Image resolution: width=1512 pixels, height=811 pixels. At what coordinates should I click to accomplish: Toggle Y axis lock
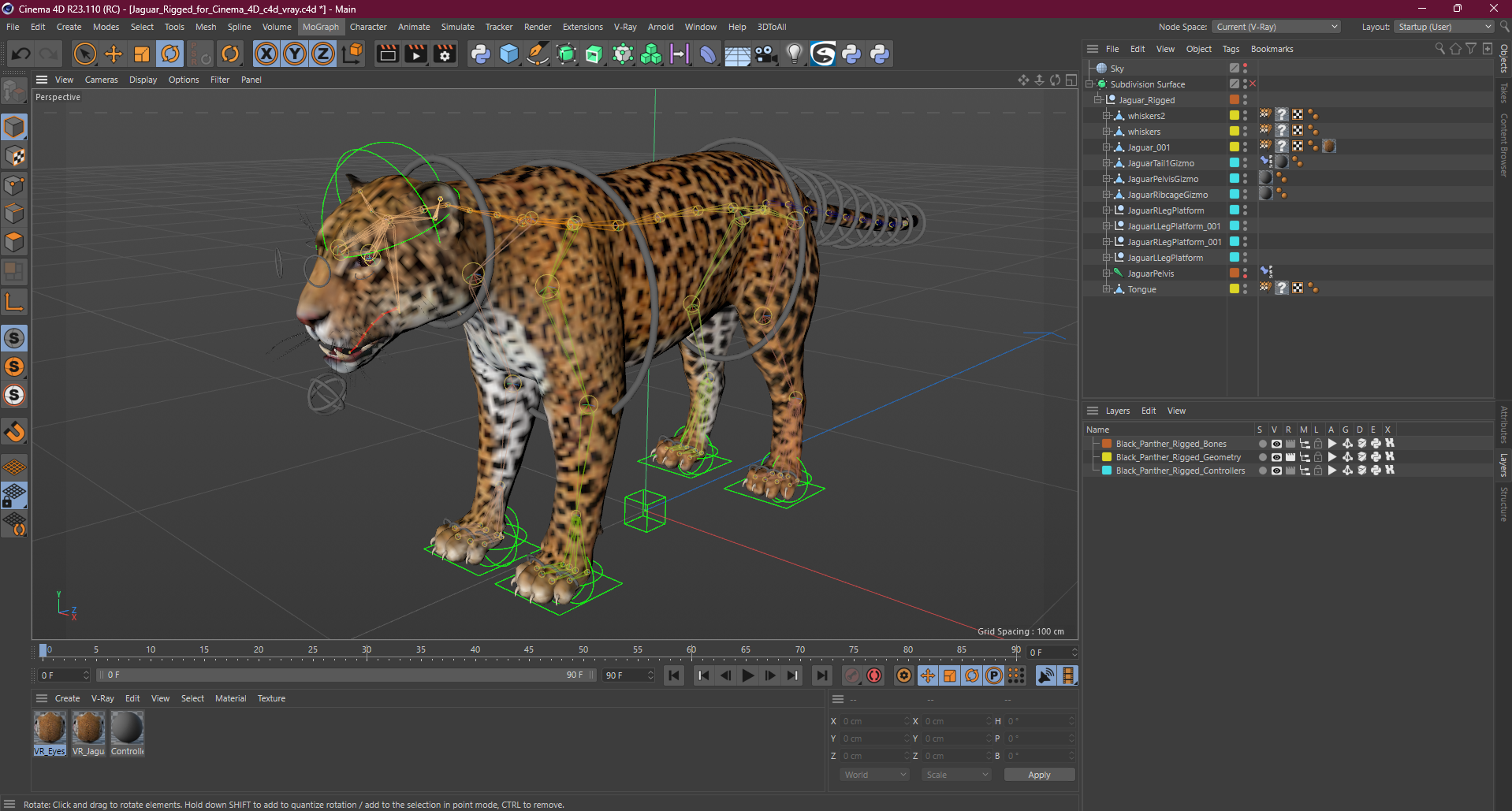[295, 54]
